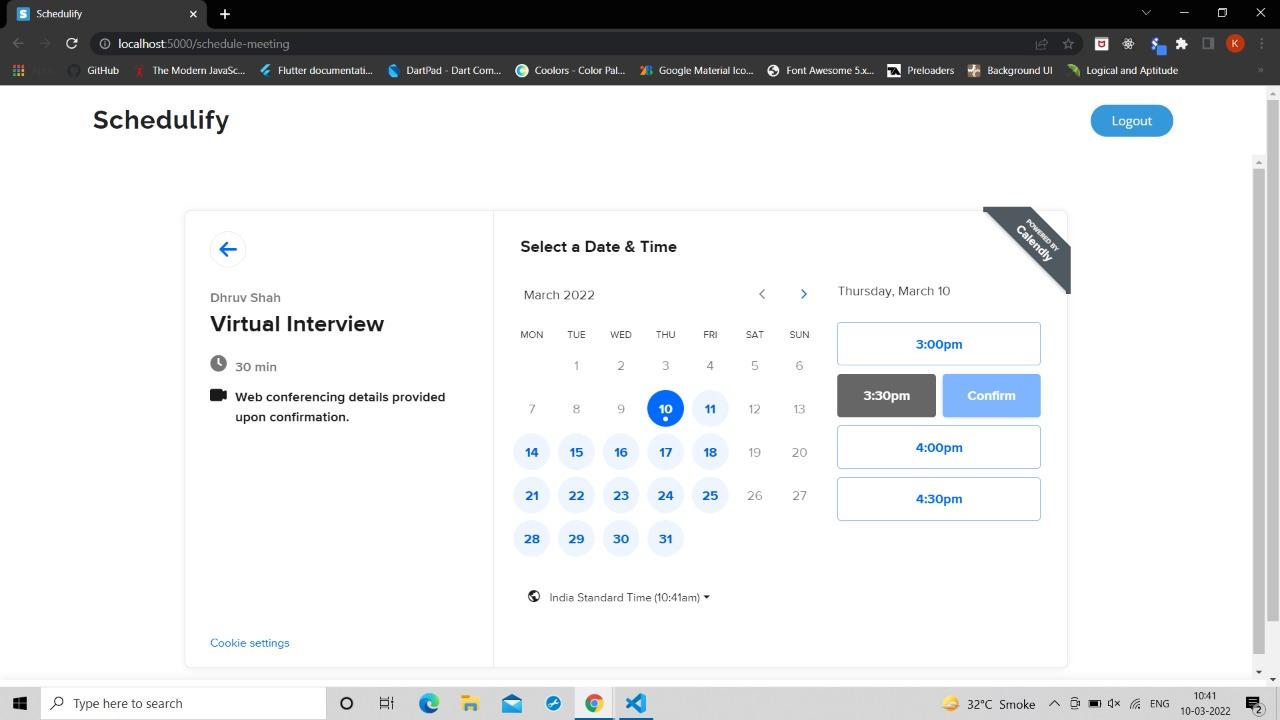
Task: Click the selected 3:30pm slot
Action: tap(886, 396)
